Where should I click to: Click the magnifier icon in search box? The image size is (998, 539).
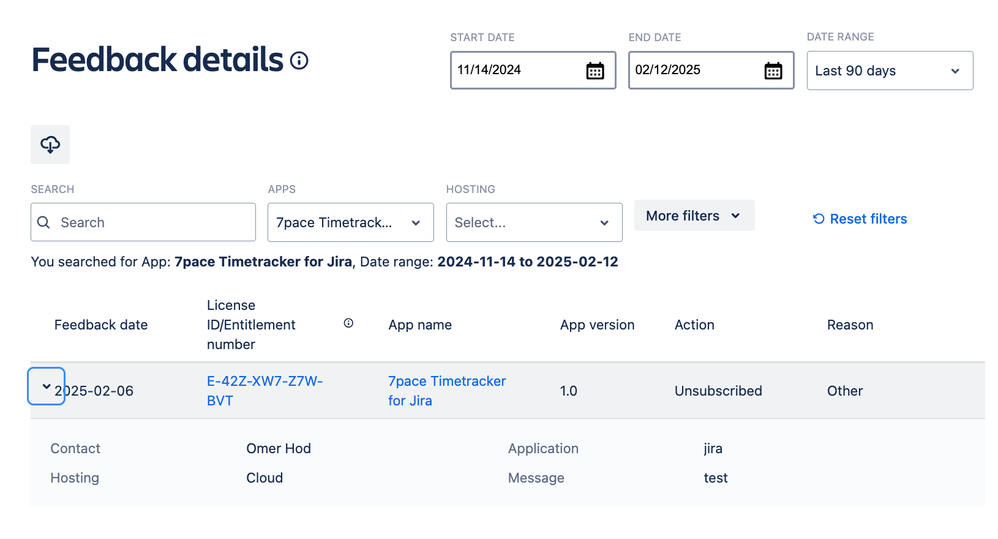click(x=43, y=222)
